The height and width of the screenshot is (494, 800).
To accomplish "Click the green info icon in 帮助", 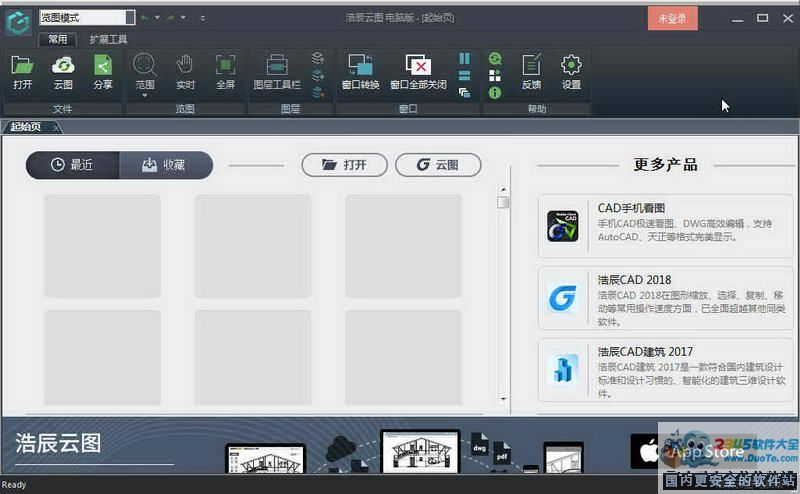I will tap(495, 92).
